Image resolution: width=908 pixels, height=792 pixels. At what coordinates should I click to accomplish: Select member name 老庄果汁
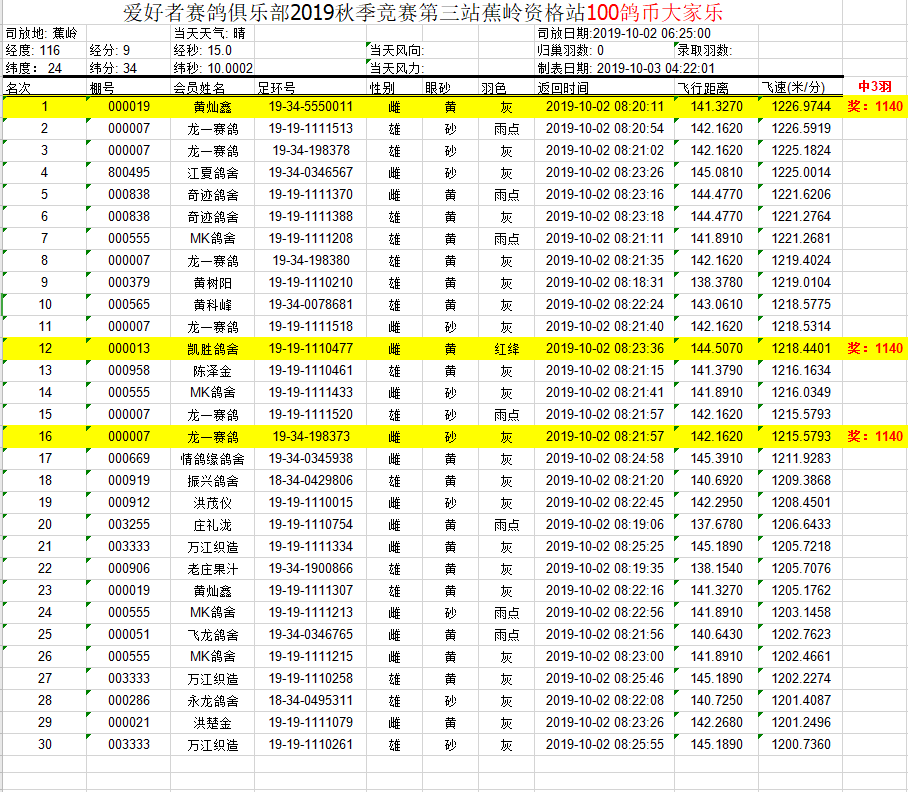click(213, 569)
